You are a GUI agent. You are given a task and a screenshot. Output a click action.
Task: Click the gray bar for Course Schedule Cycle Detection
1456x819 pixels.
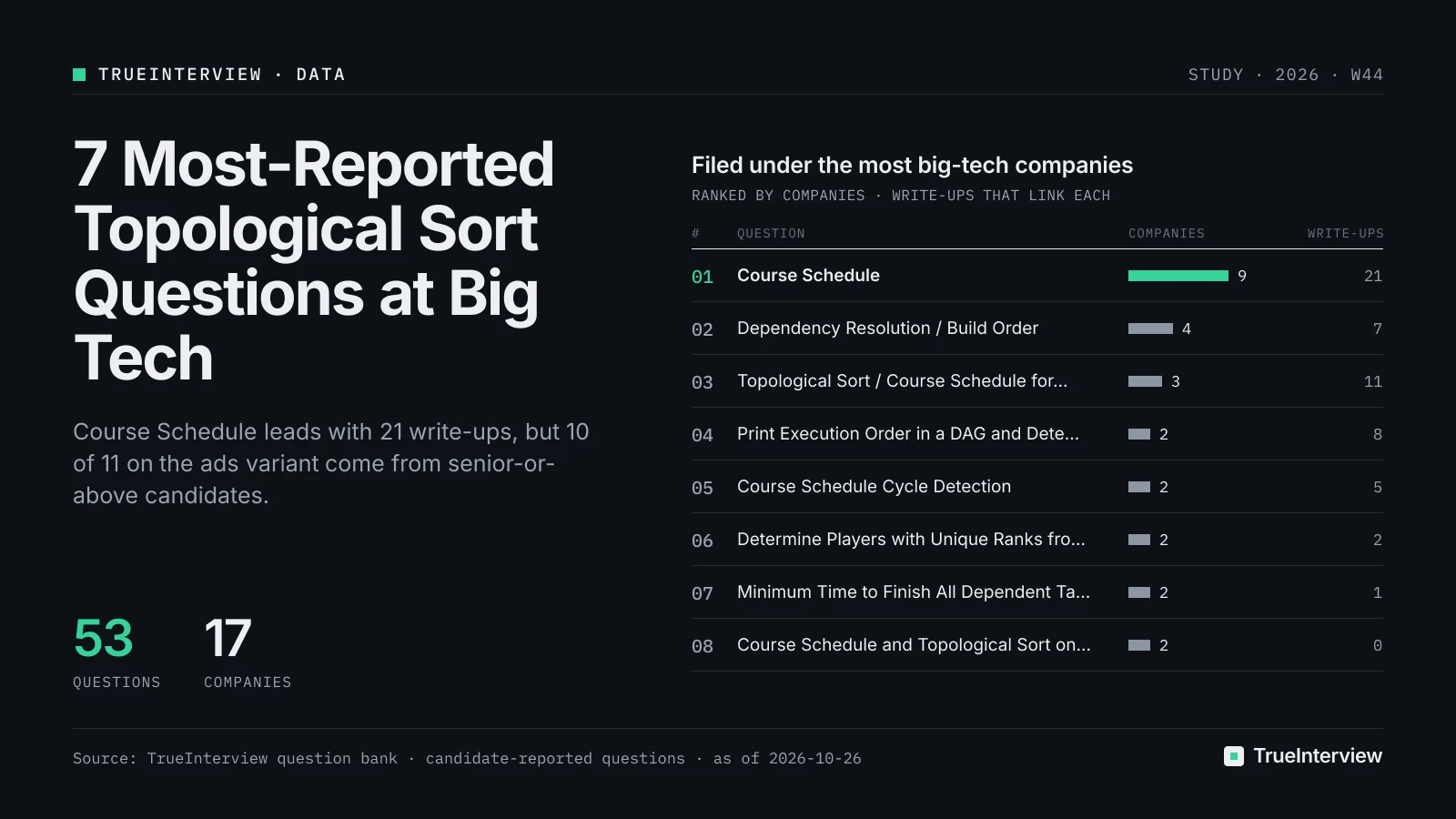(x=1139, y=487)
